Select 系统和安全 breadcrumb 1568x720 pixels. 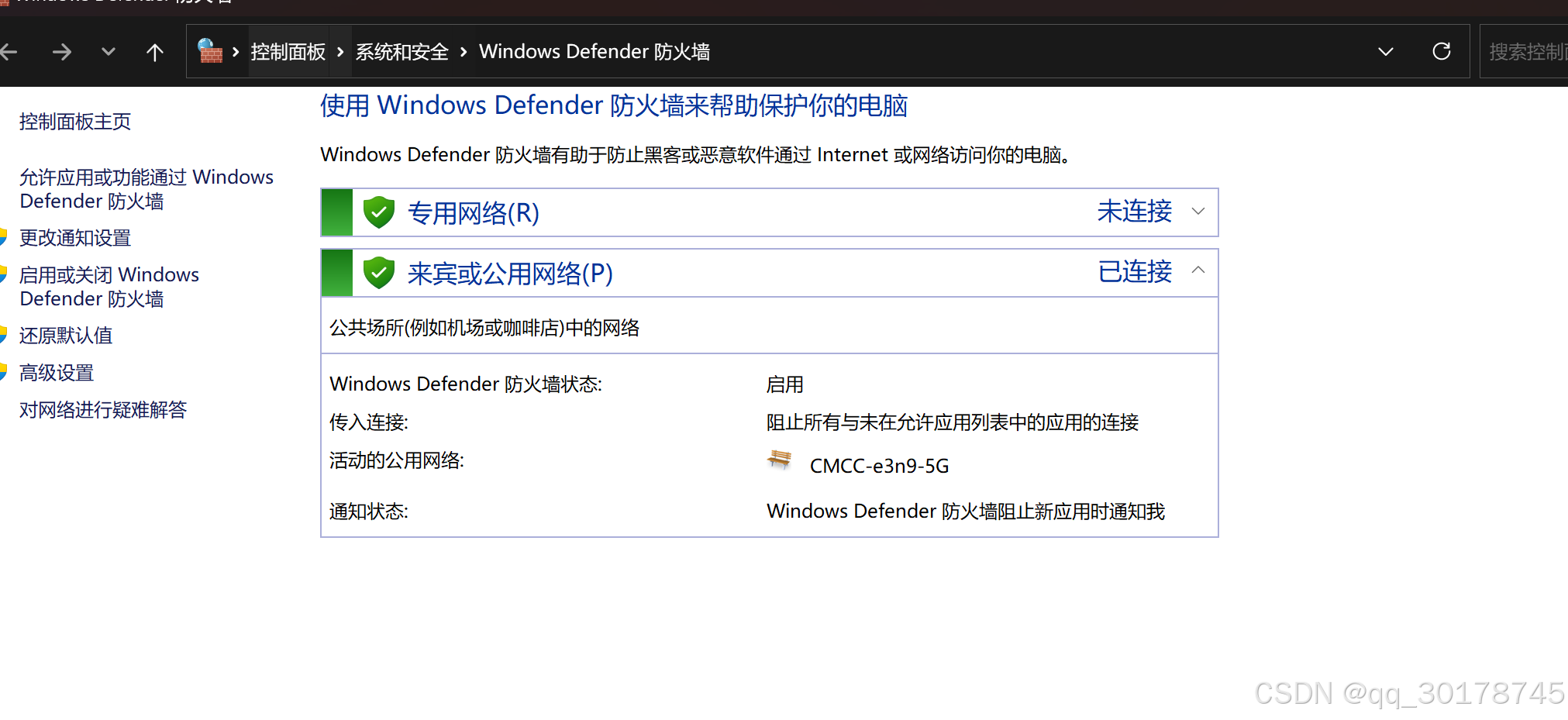coord(402,52)
